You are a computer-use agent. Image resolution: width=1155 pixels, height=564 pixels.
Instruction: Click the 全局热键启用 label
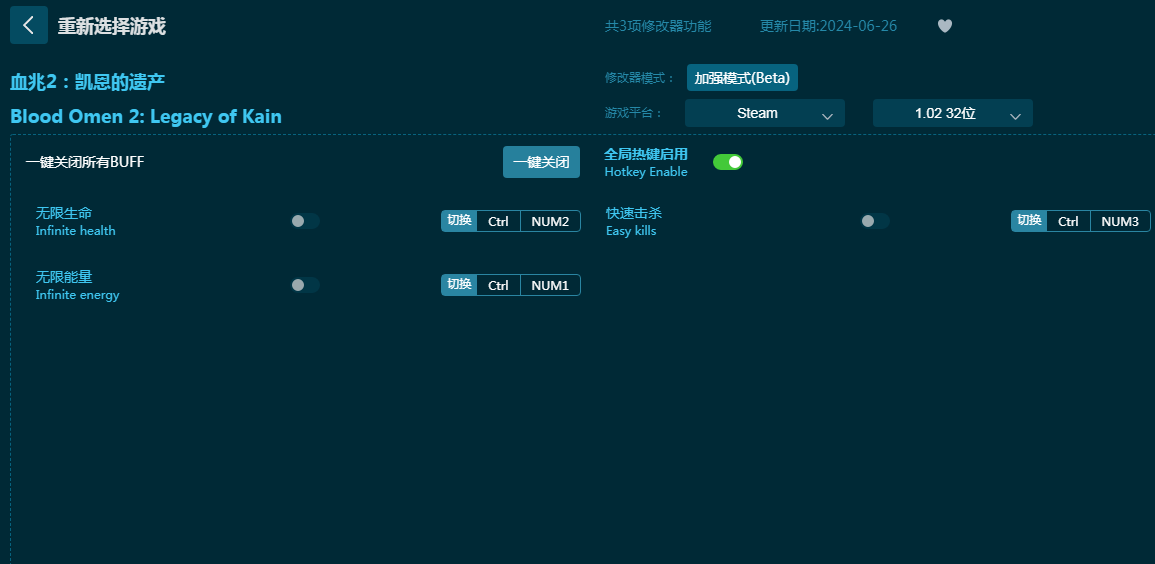pyautogui.click(x=646, y=154)
